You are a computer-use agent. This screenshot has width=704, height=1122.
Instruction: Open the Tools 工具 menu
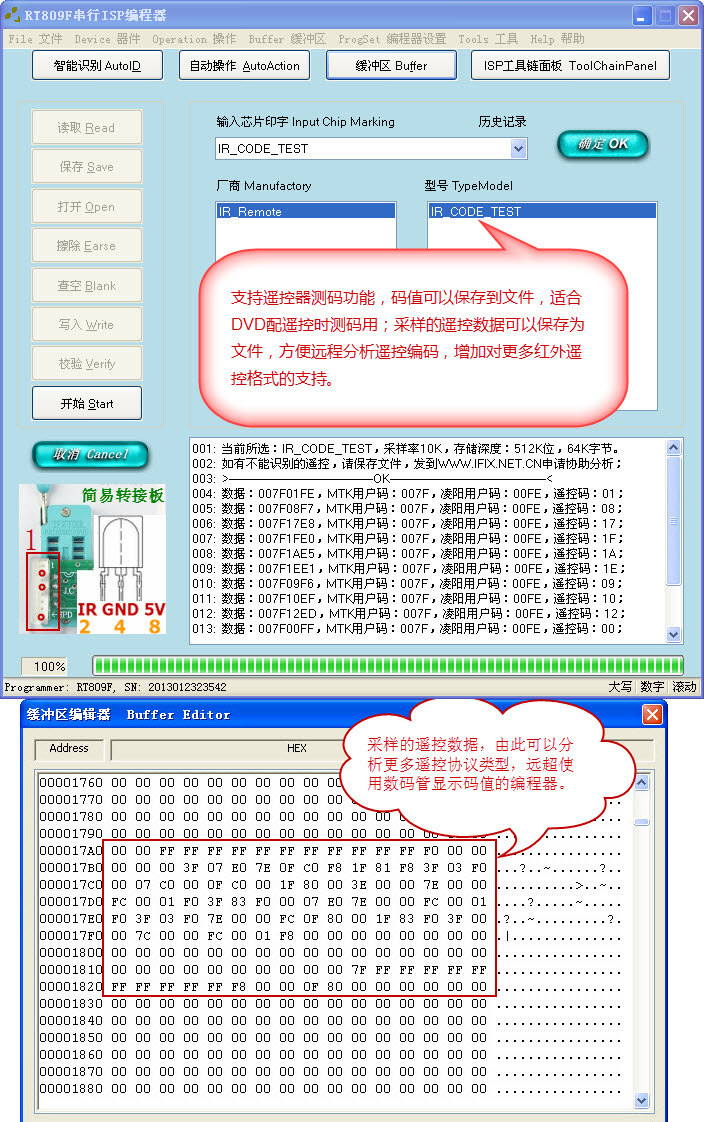click(488, 39)
